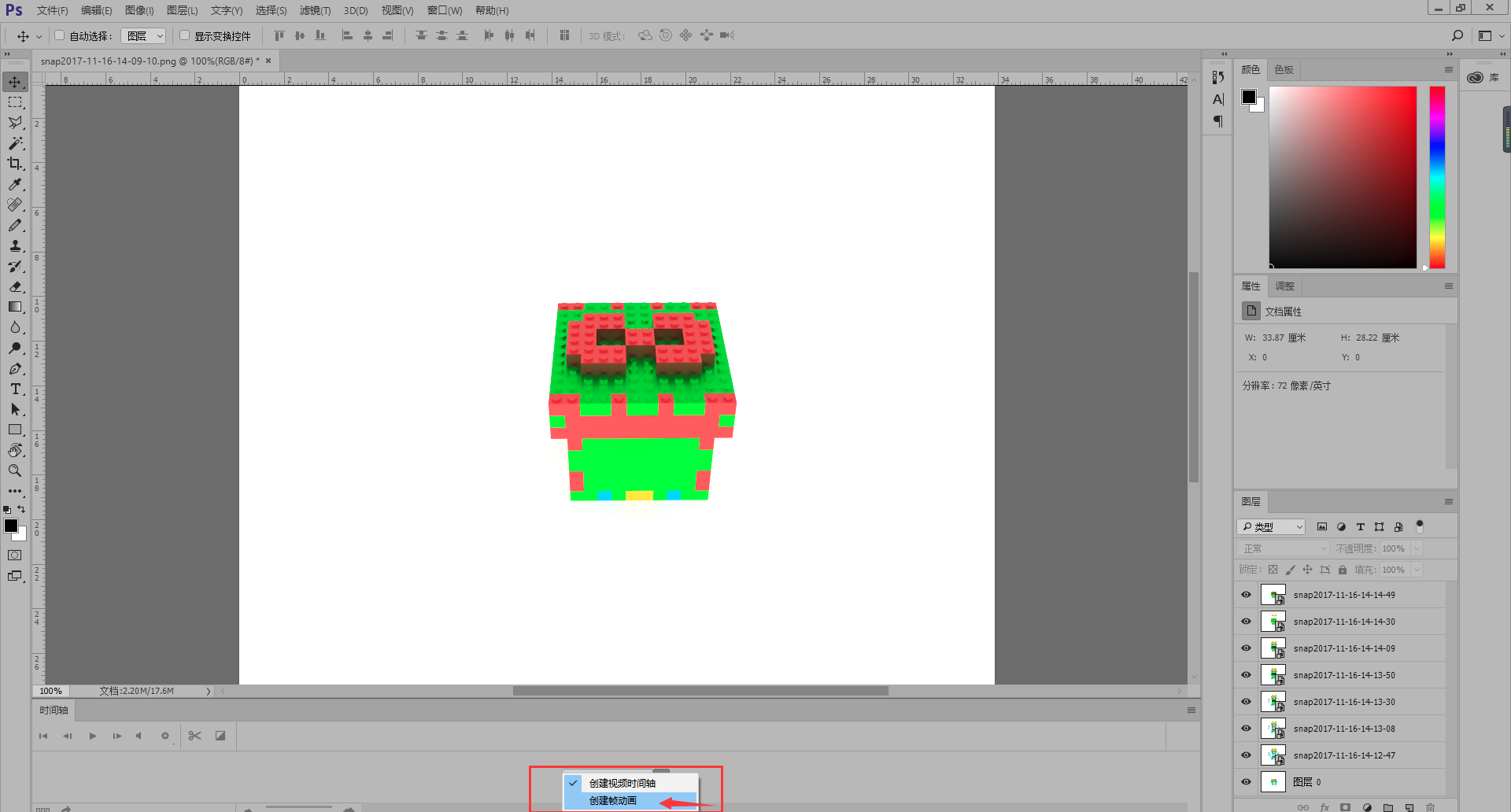Screen dimensions: 1511x812
Task: Hide layer snap2017-11-16-14-14-09
Action: [1246, 648]
